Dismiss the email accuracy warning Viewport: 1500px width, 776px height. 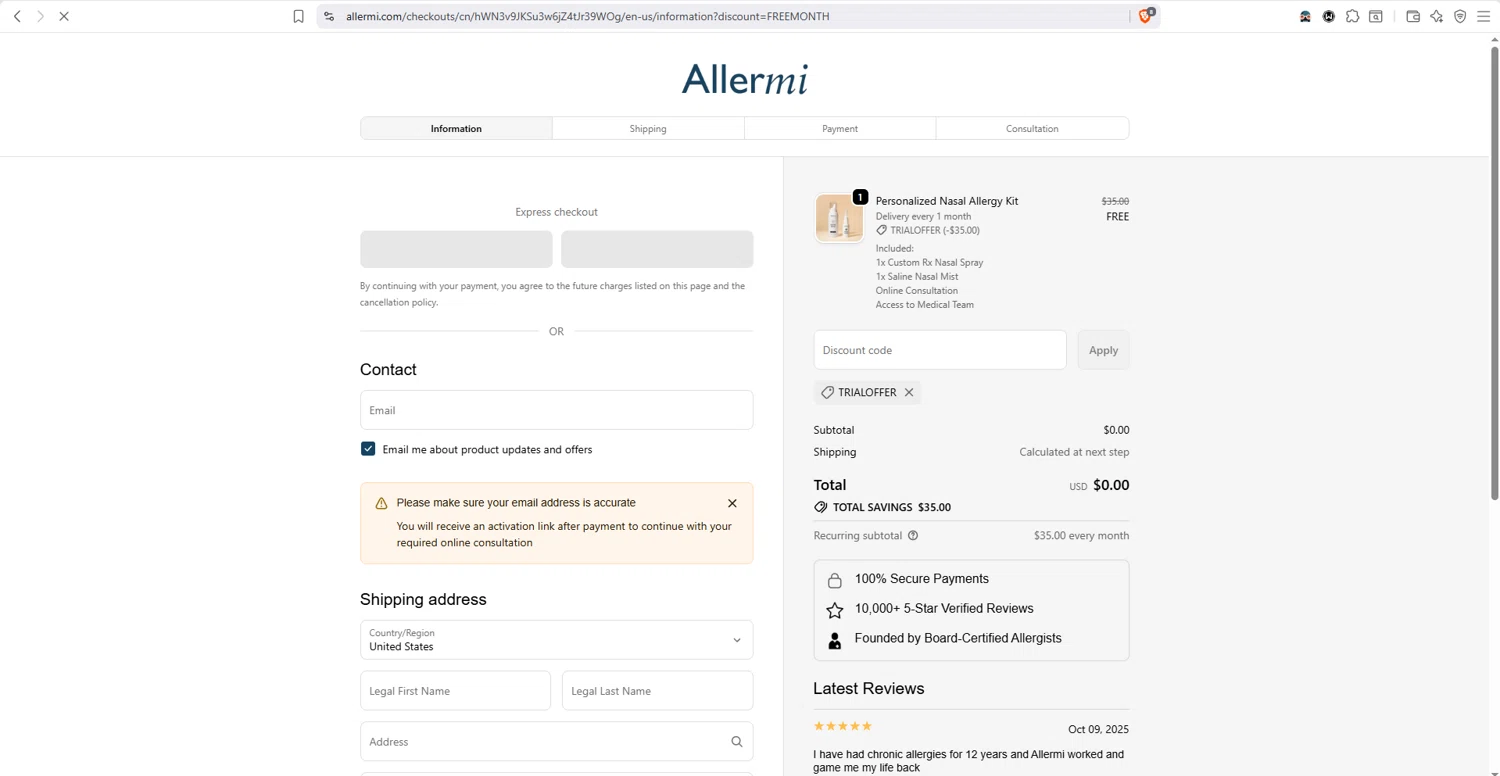pos(732,503)
